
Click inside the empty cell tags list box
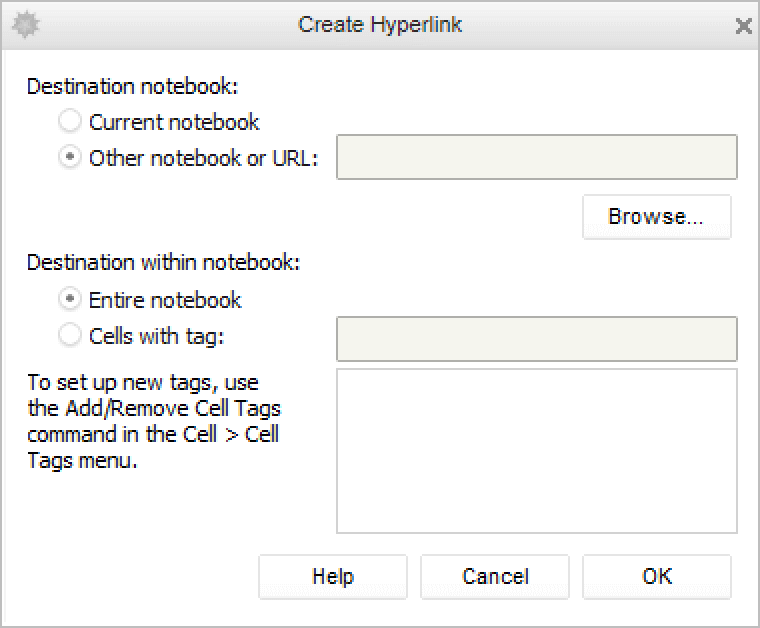(x=536, y=451)
